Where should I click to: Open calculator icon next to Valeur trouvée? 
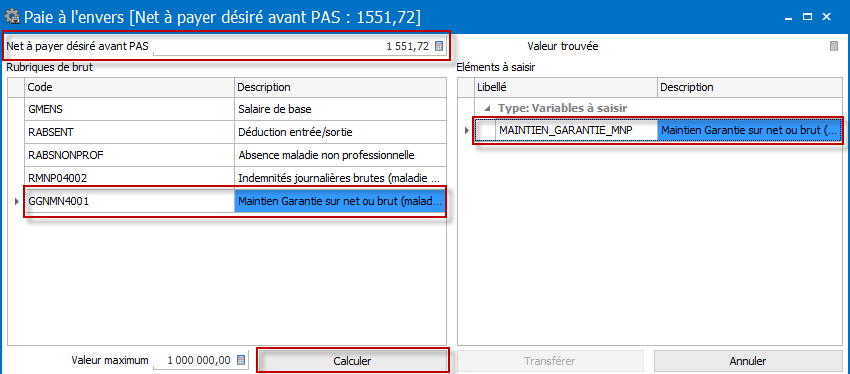834,47
